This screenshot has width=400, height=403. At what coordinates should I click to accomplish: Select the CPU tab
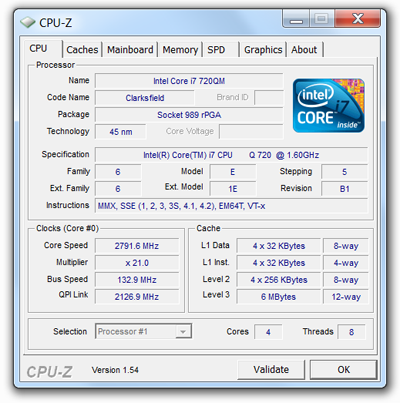[43, 49]
